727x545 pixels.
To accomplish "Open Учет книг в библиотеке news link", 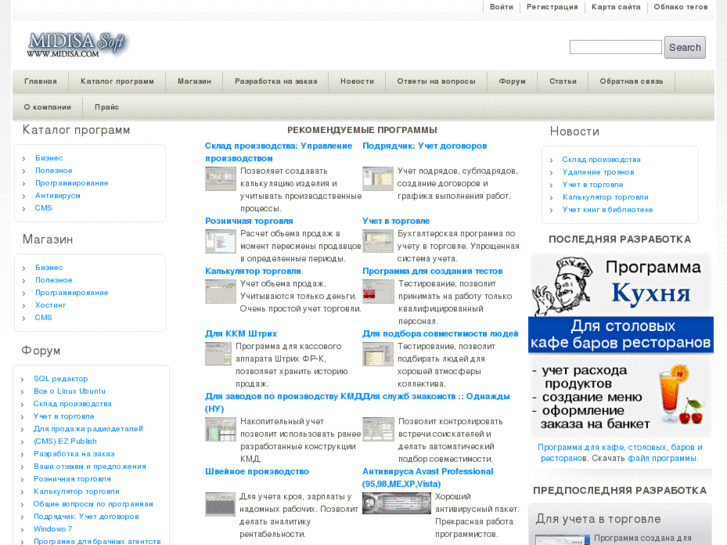I will [x=607, y=210].
